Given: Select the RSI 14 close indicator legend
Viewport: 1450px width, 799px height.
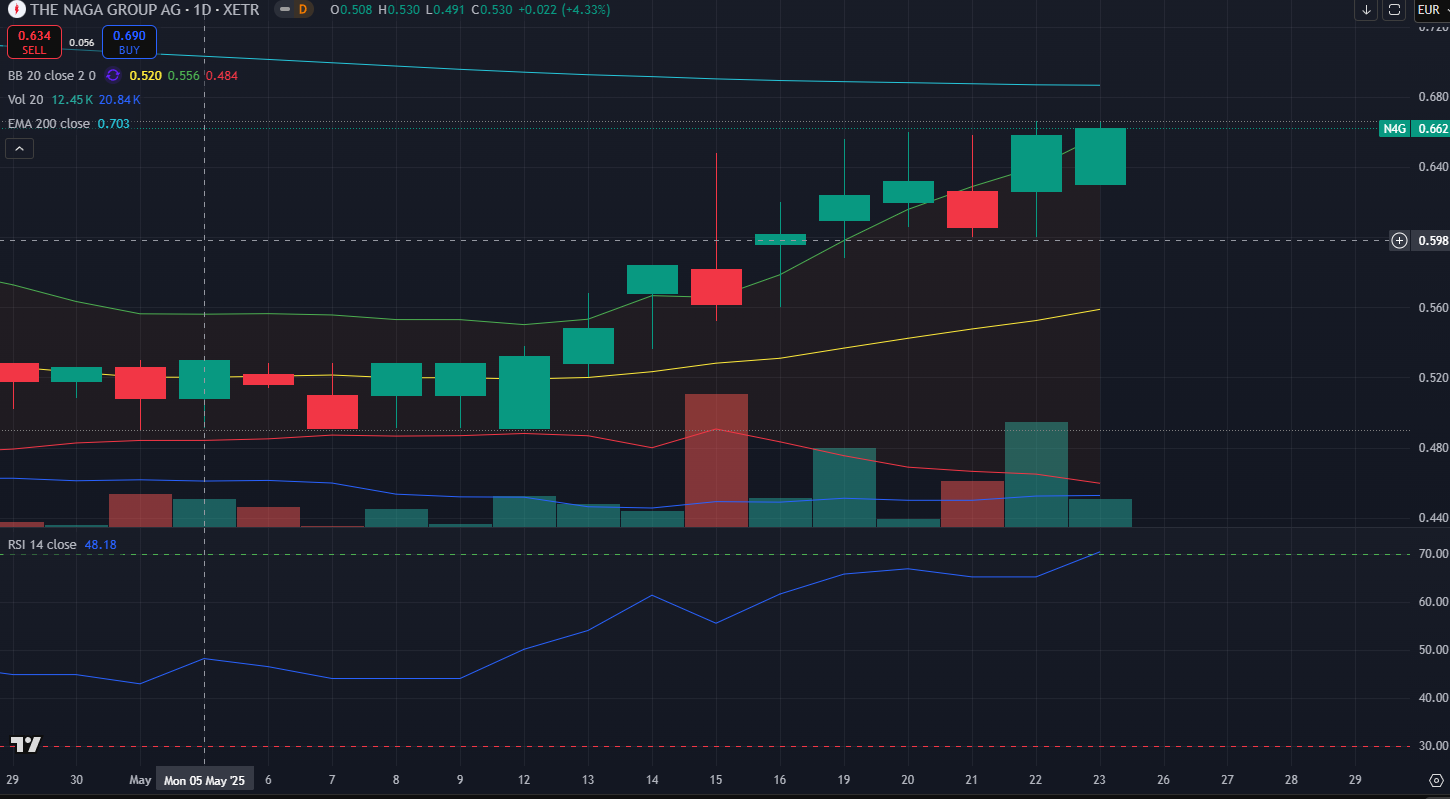Looking at the screenshot, I should click(x=41, y=545).
